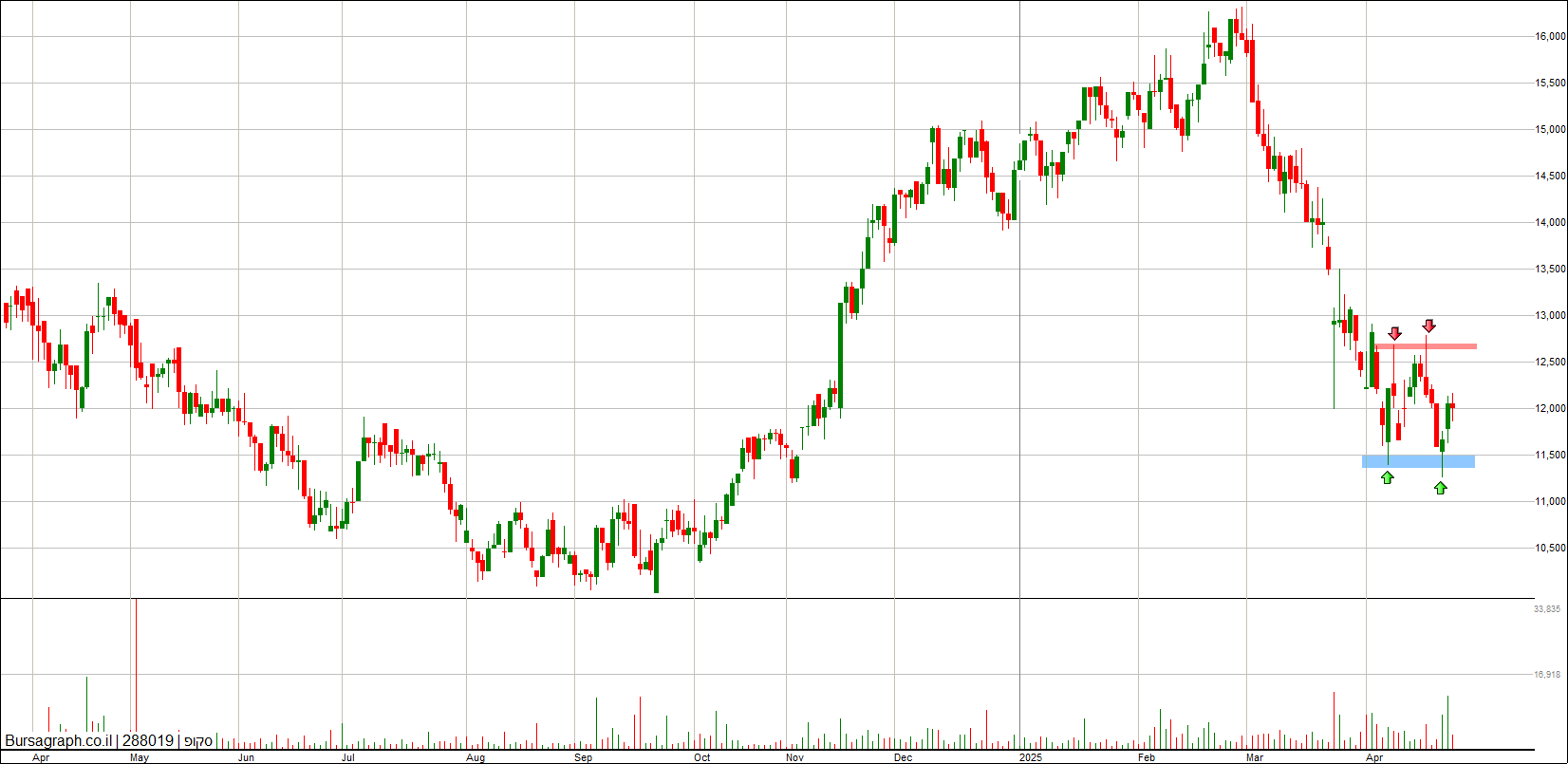This screenshot has width=1568, height=764.
Task: Click the 11,000 price axis label
Action: point(1550,502)
